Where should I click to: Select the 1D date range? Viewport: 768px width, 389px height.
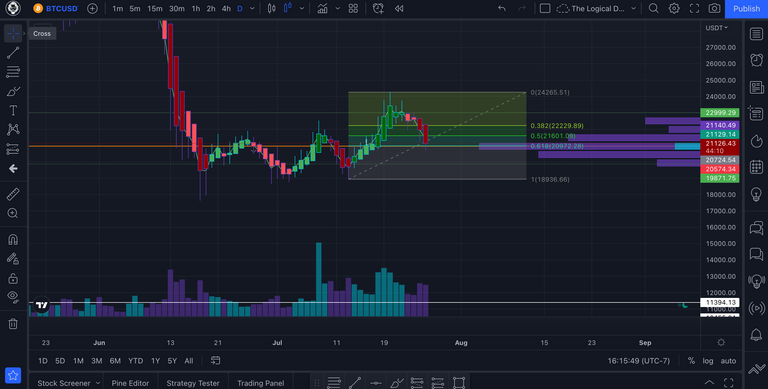click(43, 361)
